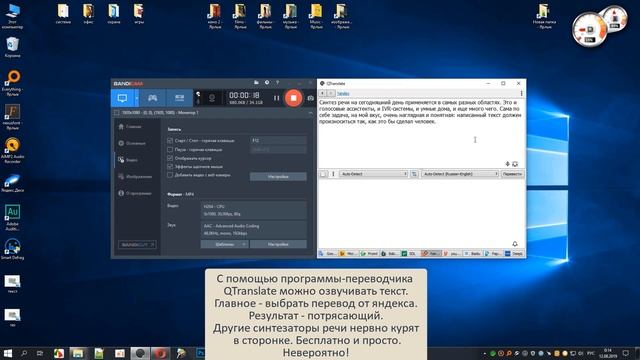640x360 pixels.
Task: Go back in QTranslate history
Action: click(x=322, y=93)
